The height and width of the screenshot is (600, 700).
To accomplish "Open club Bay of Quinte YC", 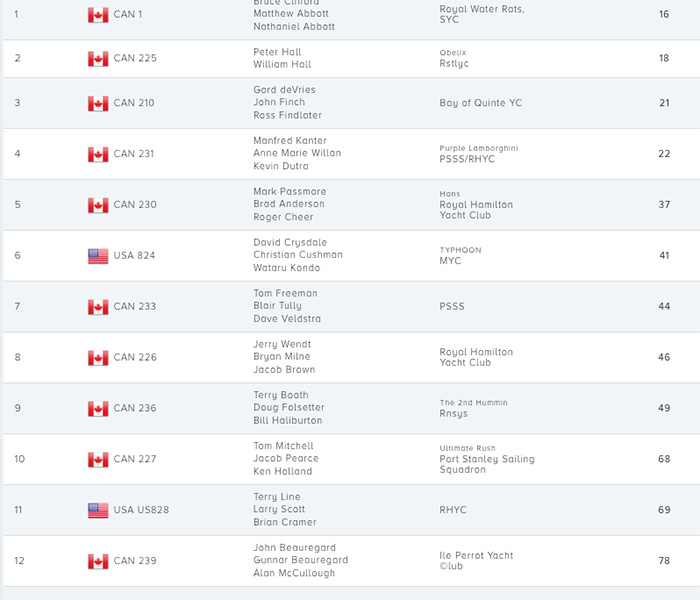I will [x=480, y=103].
